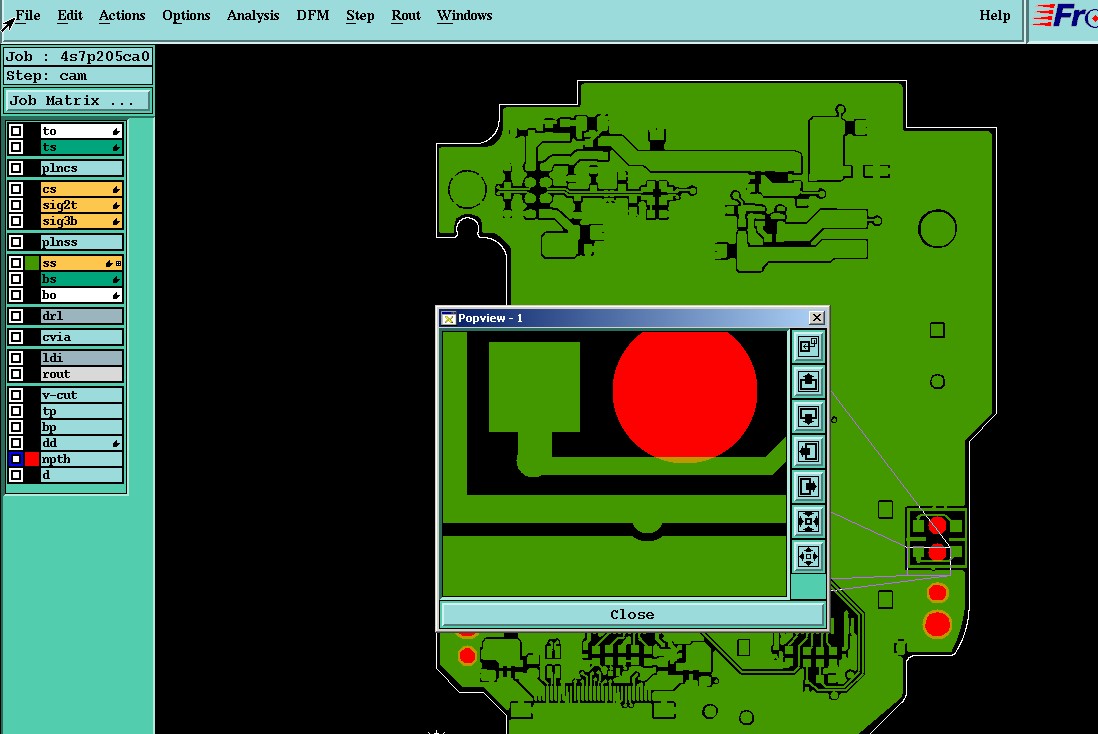1098x734 pixels.
Task: Click Close button in Popview
Action: pos(632,614)
